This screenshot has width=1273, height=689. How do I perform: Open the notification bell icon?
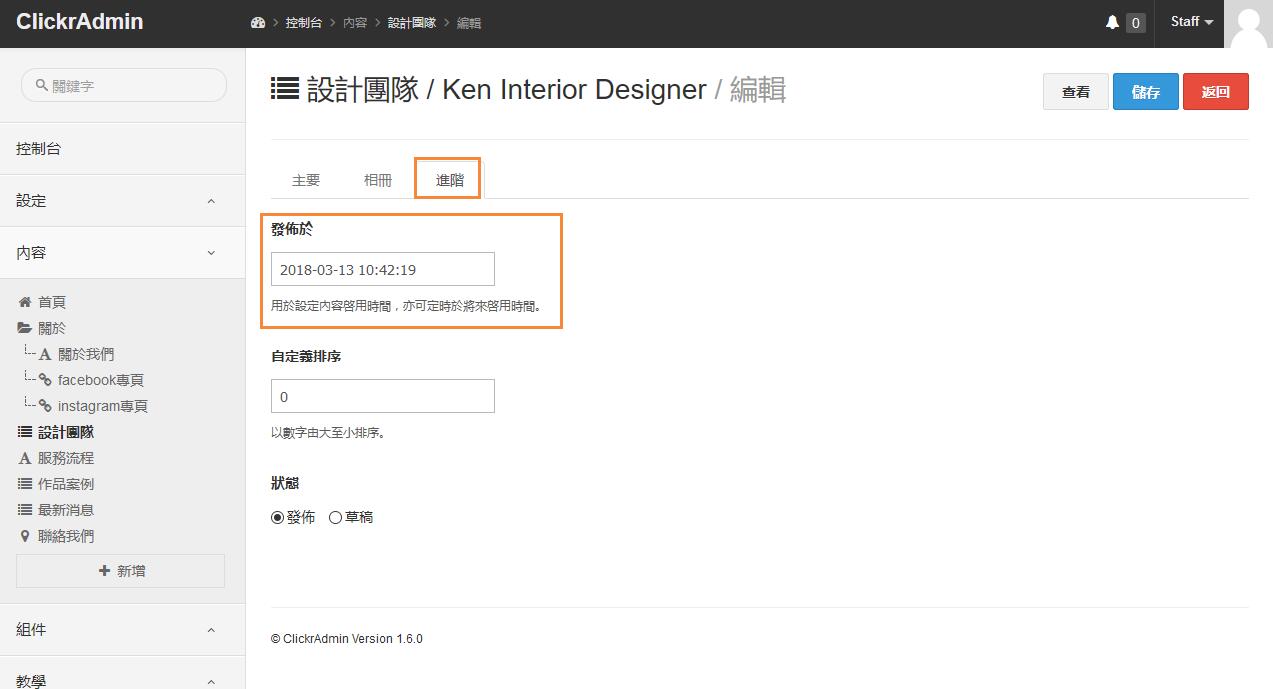[x=1112, y=22]
